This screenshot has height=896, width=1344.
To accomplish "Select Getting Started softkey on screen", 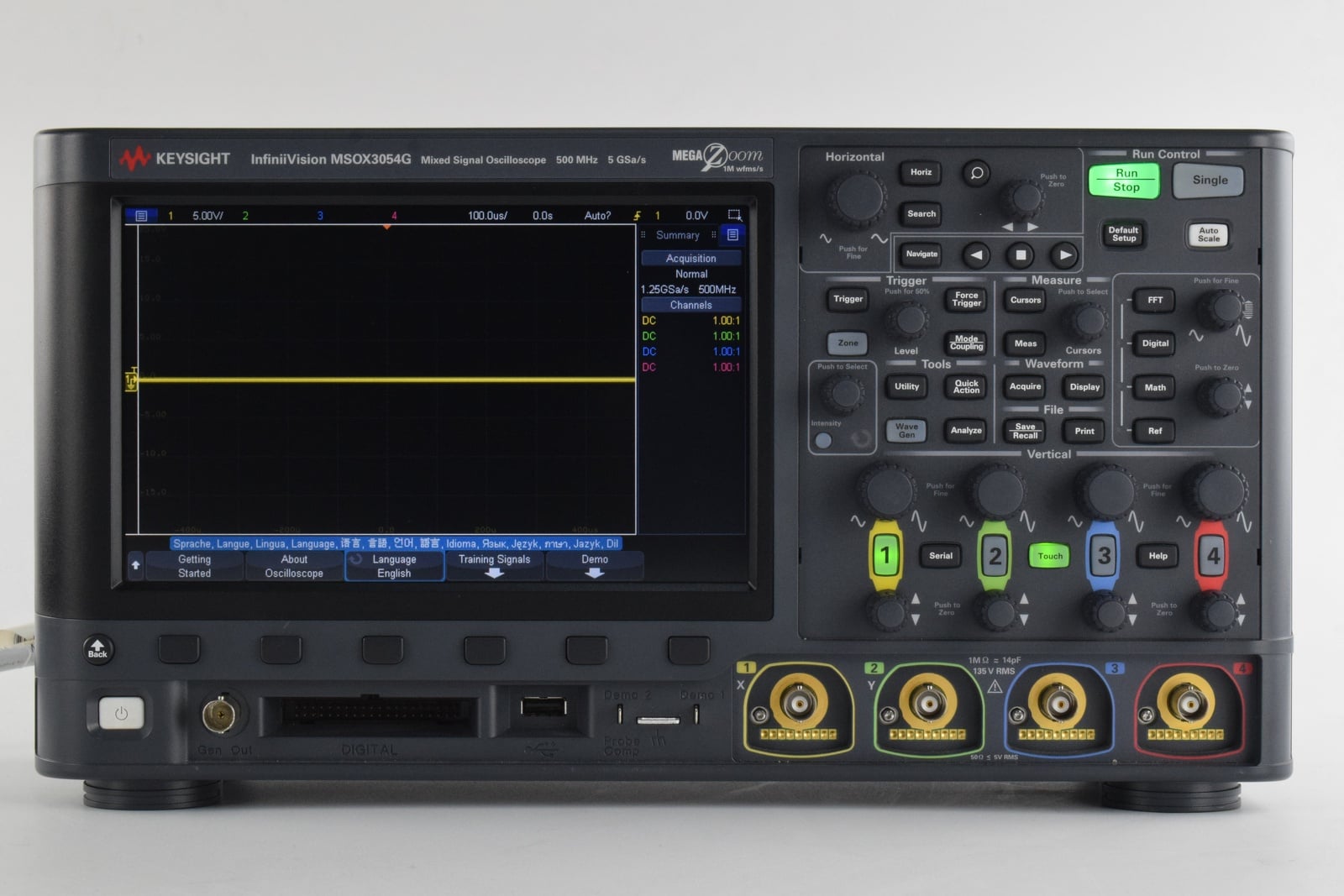I will point(194,566).
